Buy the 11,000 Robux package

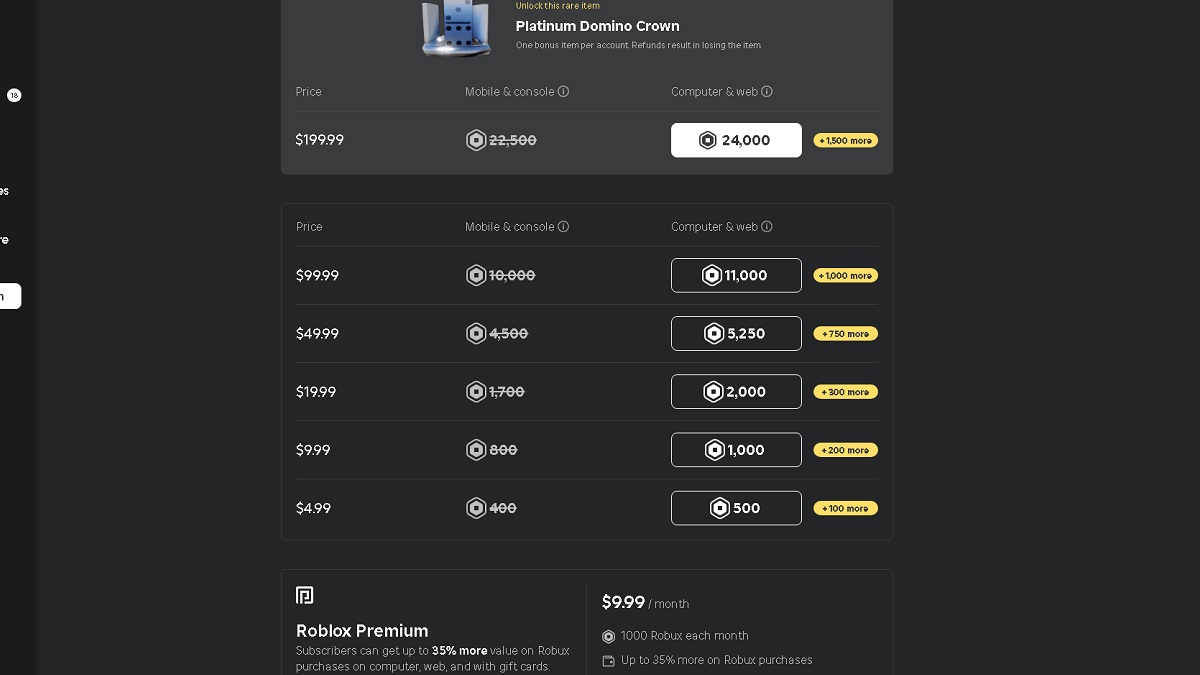[x=736, y=275]
